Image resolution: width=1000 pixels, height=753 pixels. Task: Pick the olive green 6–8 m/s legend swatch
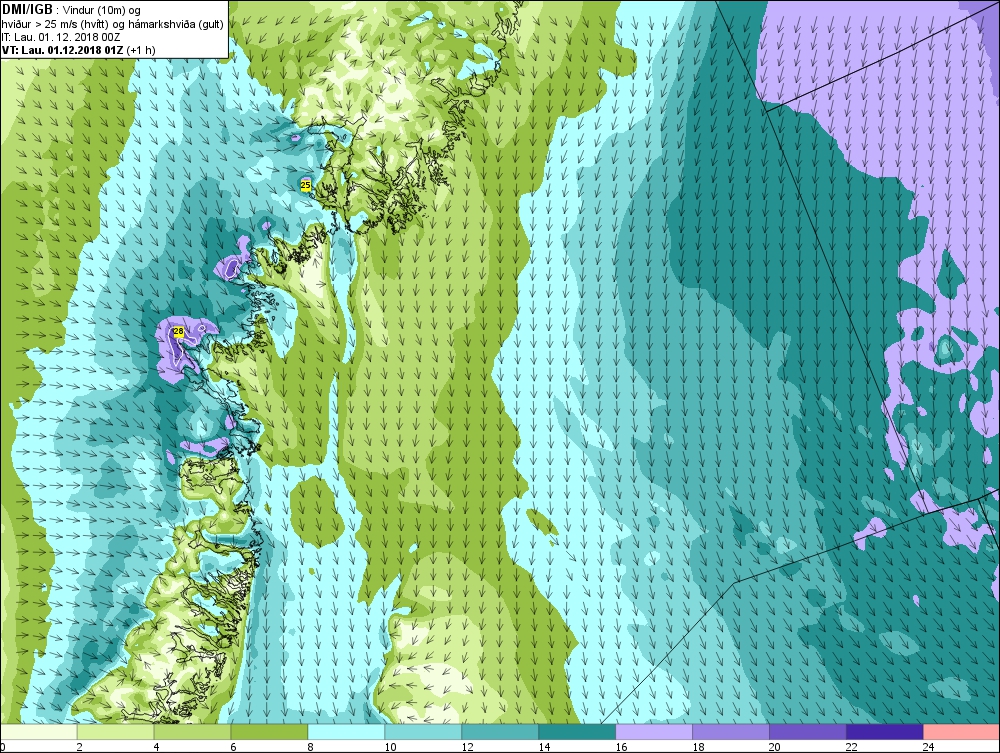tap(269, 732)
